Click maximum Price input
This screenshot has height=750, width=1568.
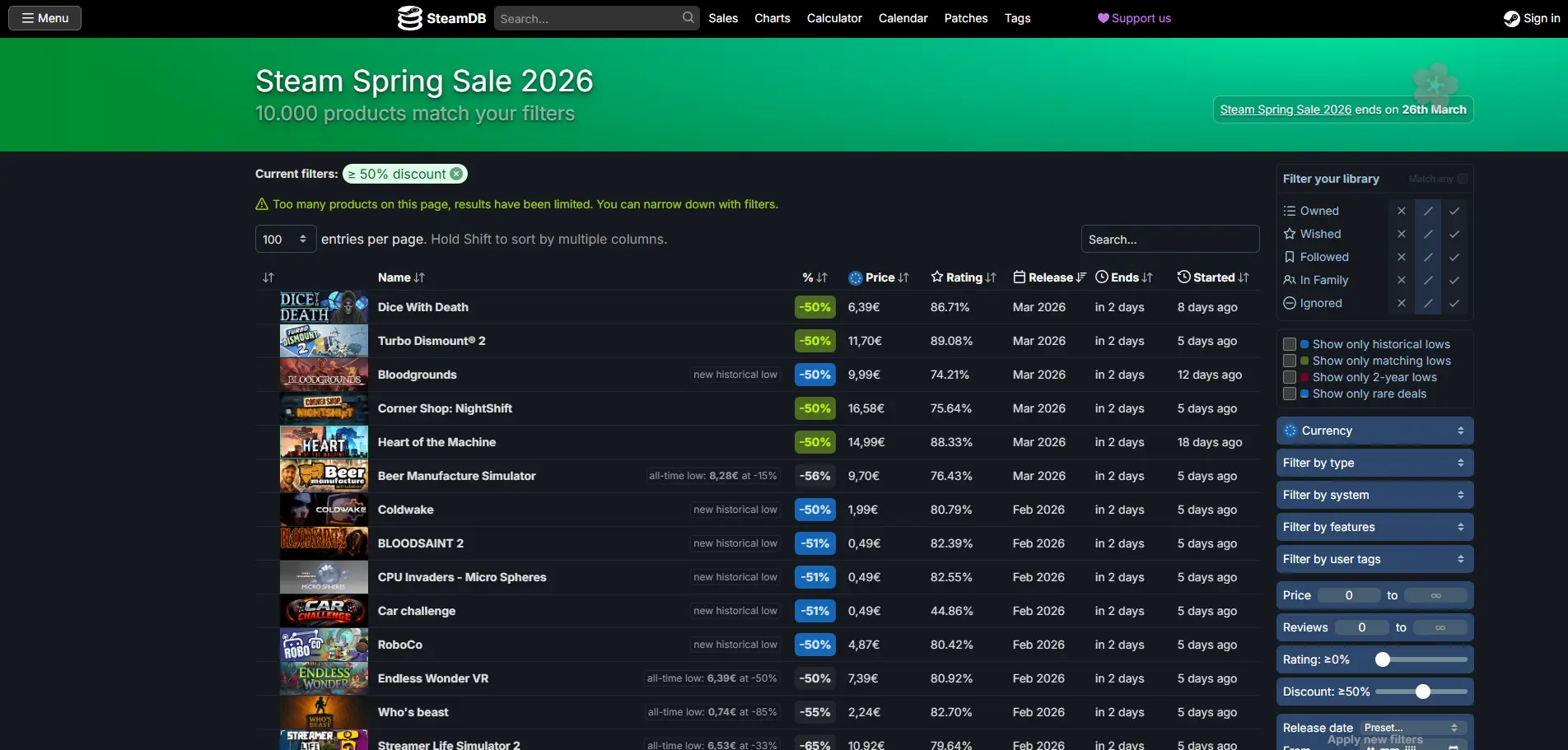1435,595
